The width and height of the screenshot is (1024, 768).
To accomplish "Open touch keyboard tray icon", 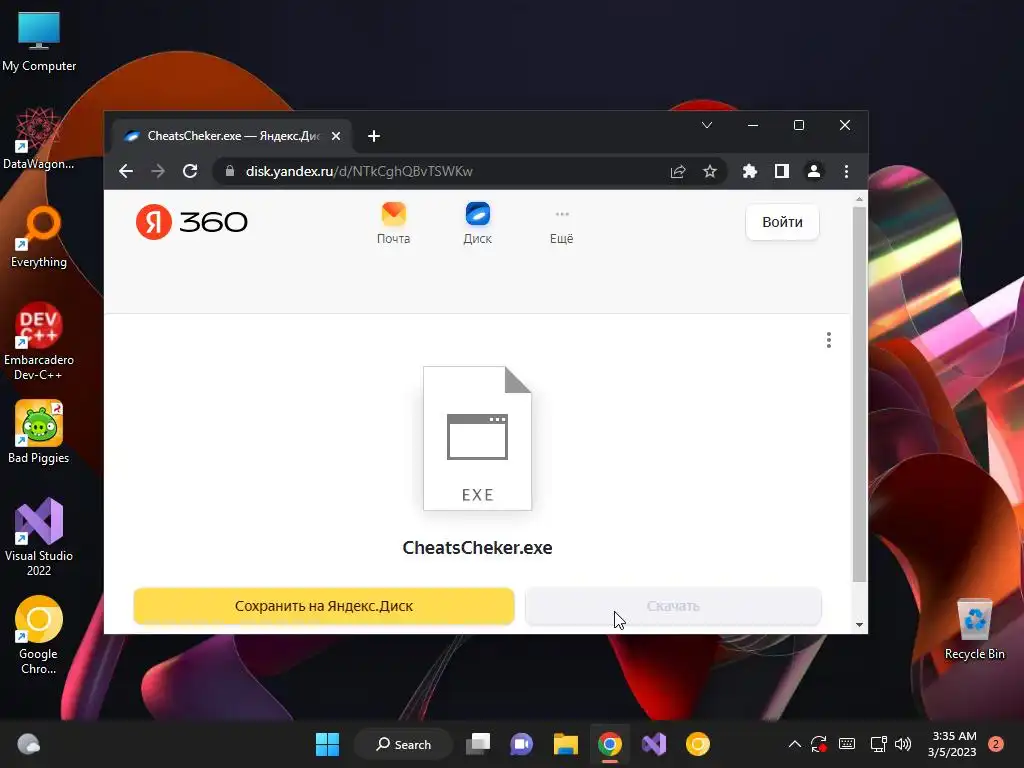I will [x=847, y=744].
